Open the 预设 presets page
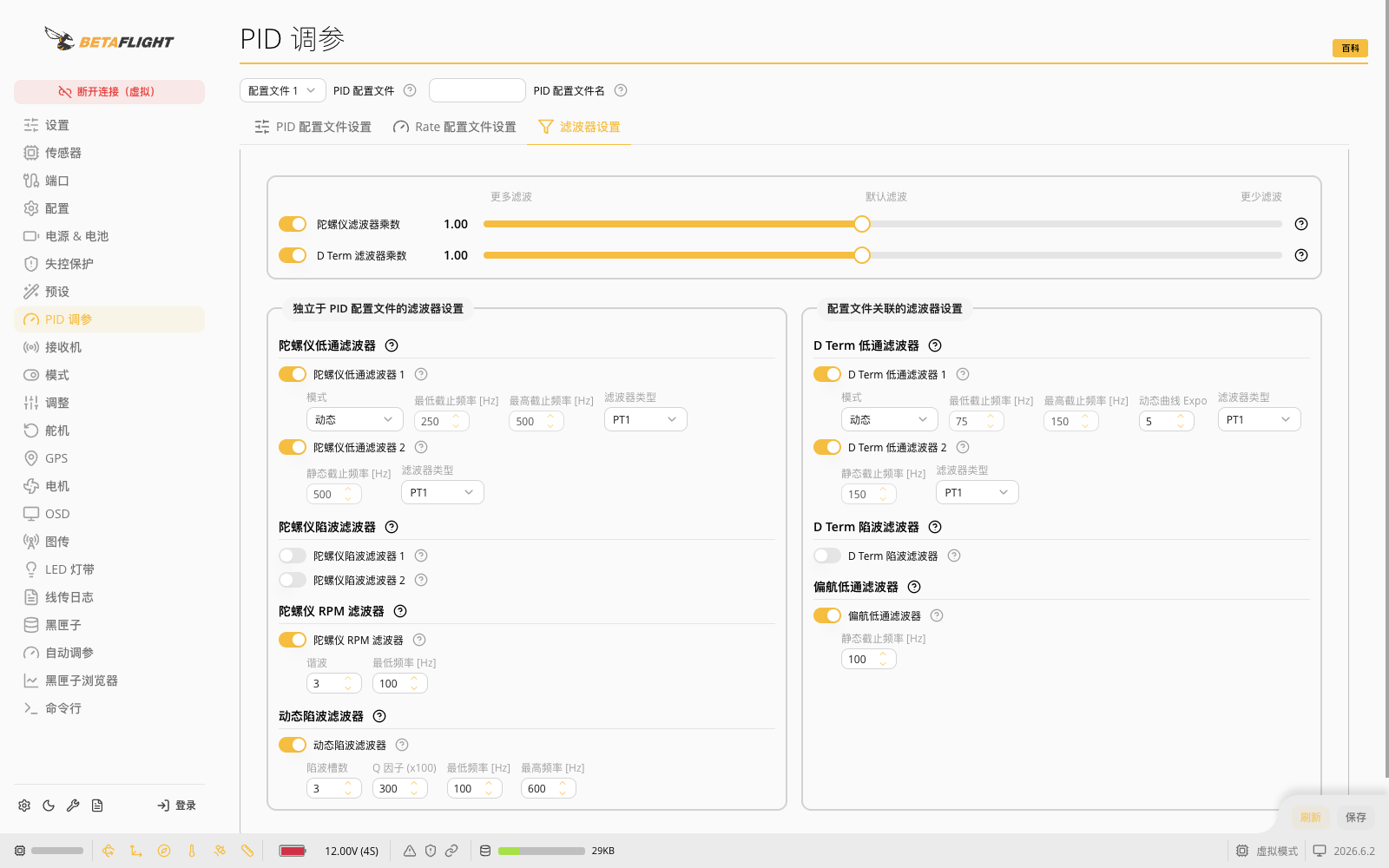This screenshot has width=1389, height=868. (109, 292)
